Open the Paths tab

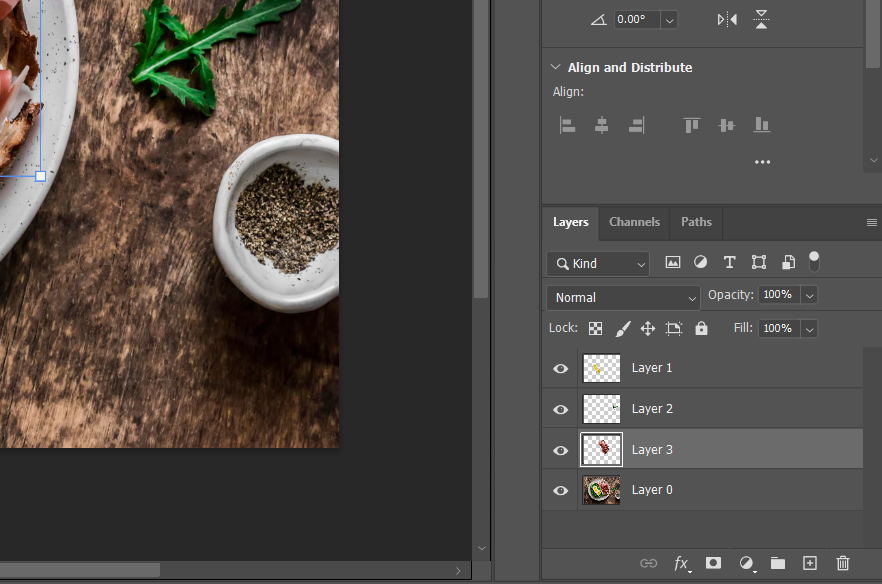coord(695,222)
